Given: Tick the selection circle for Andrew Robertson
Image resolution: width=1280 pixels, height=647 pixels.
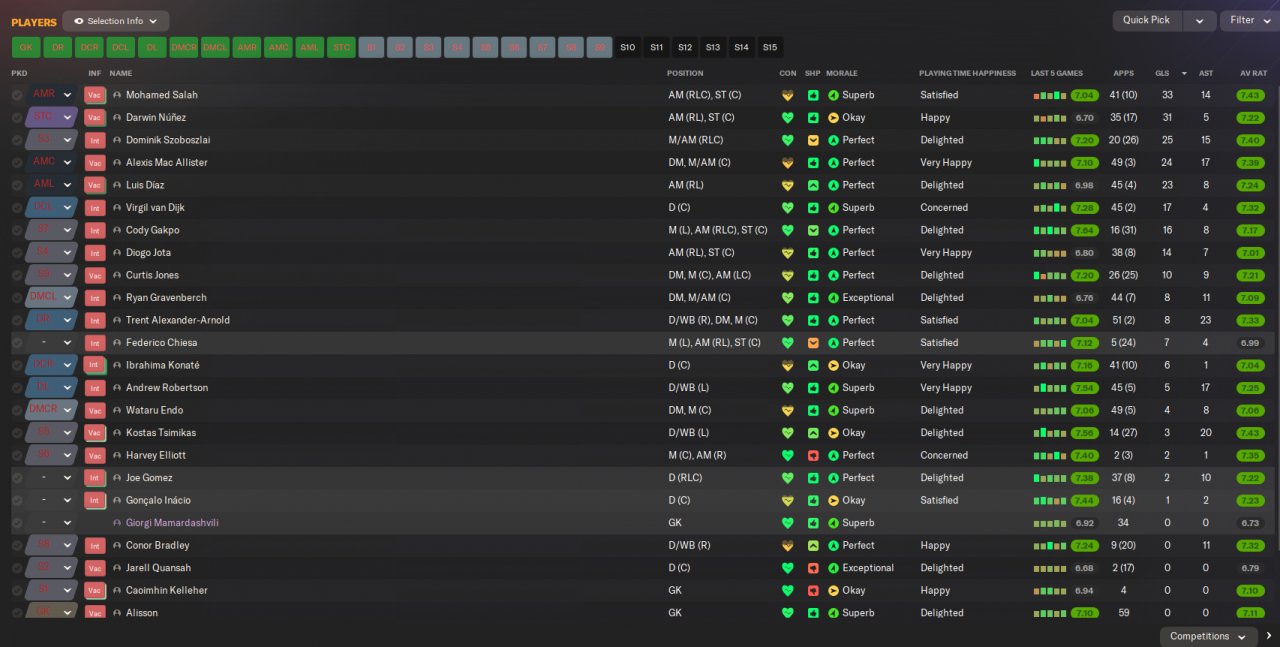Looking at the screenshot, I should [17, 388].
